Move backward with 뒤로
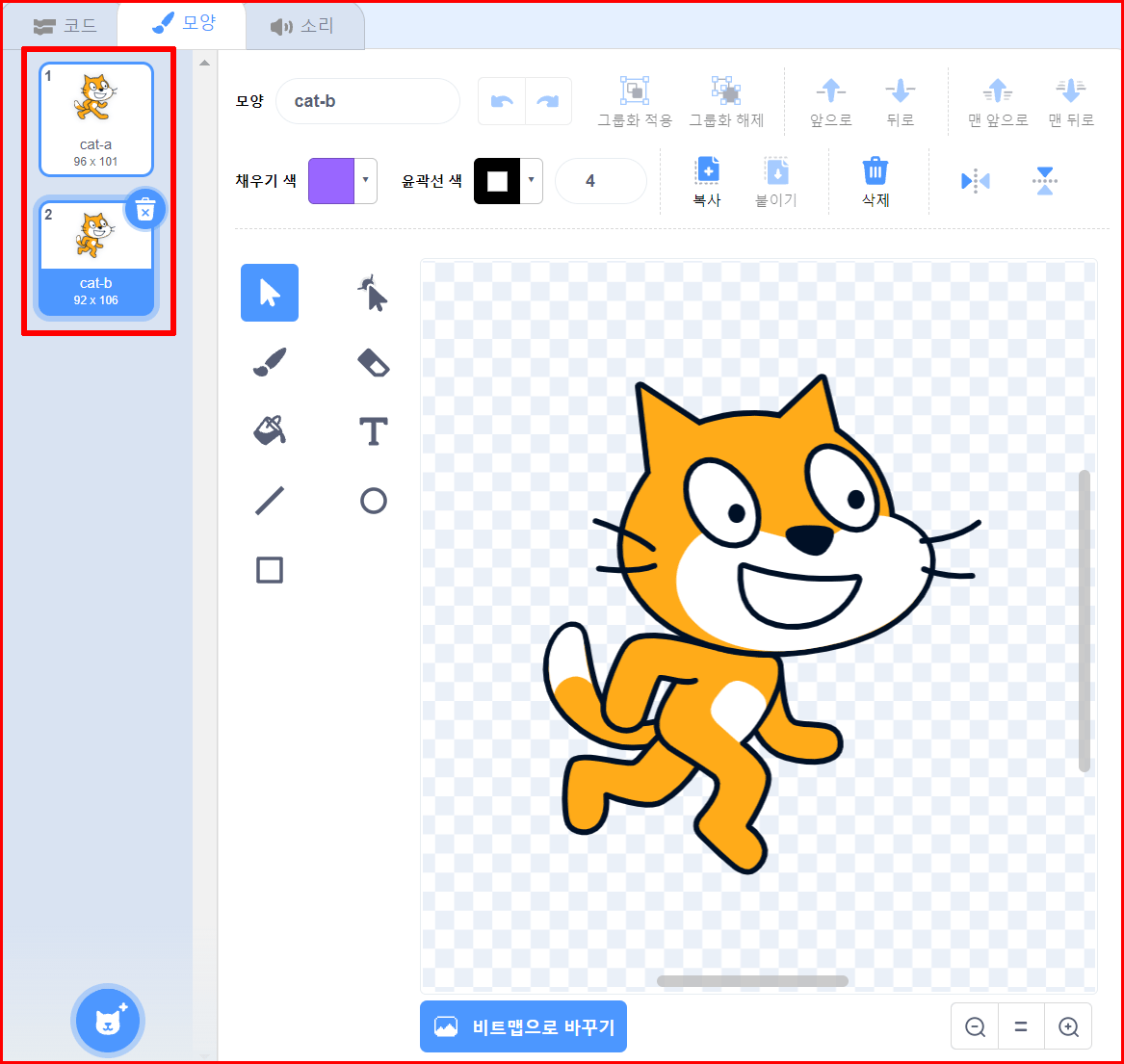1124x1064 pixels. [901, 101]
